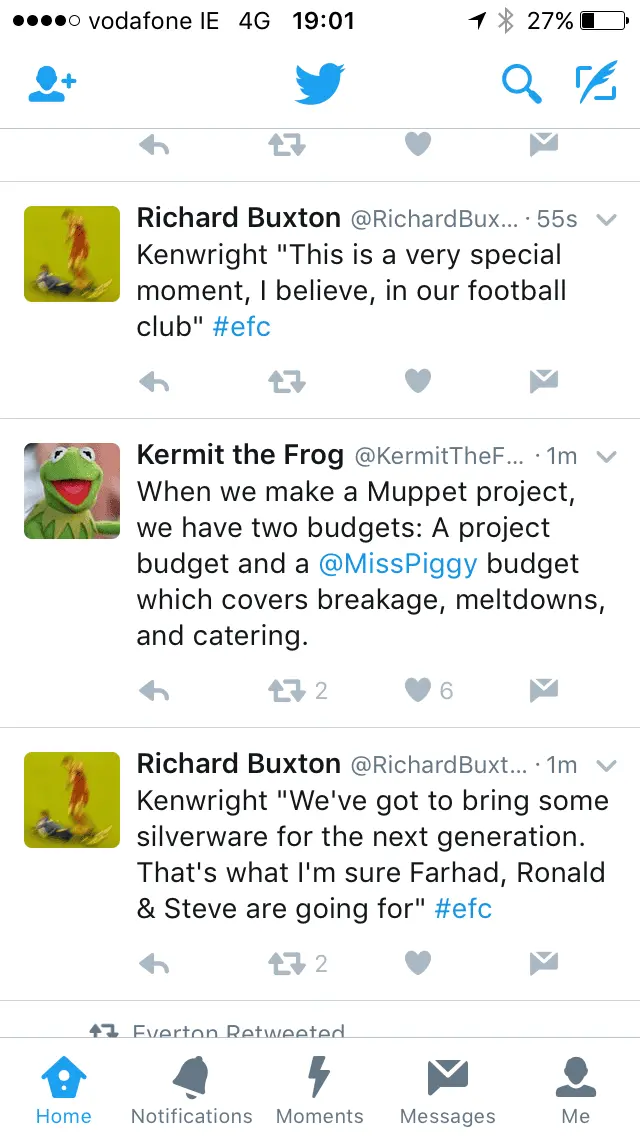Retweet Kermit the Frog's Muppet tweet
The width and height of the screenshot is (640, 1136).
pyautogui.click(x=287, y=690)
